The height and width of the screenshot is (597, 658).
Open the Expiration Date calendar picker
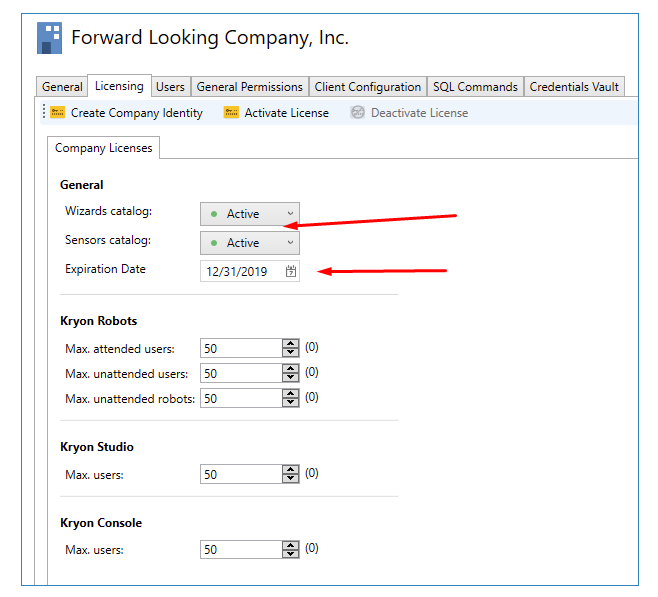[291, 271]
